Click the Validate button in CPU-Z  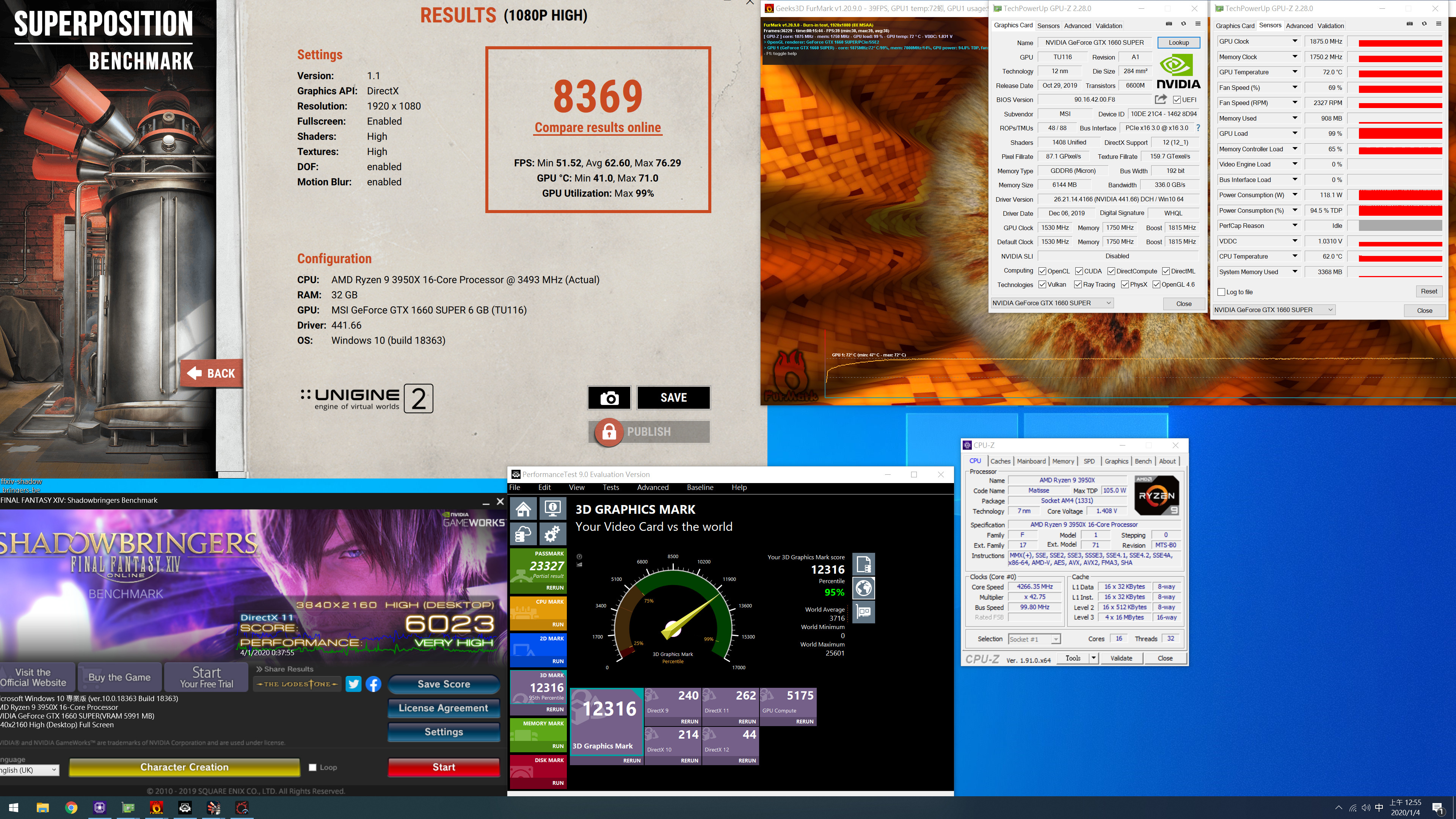(1121, 658)
